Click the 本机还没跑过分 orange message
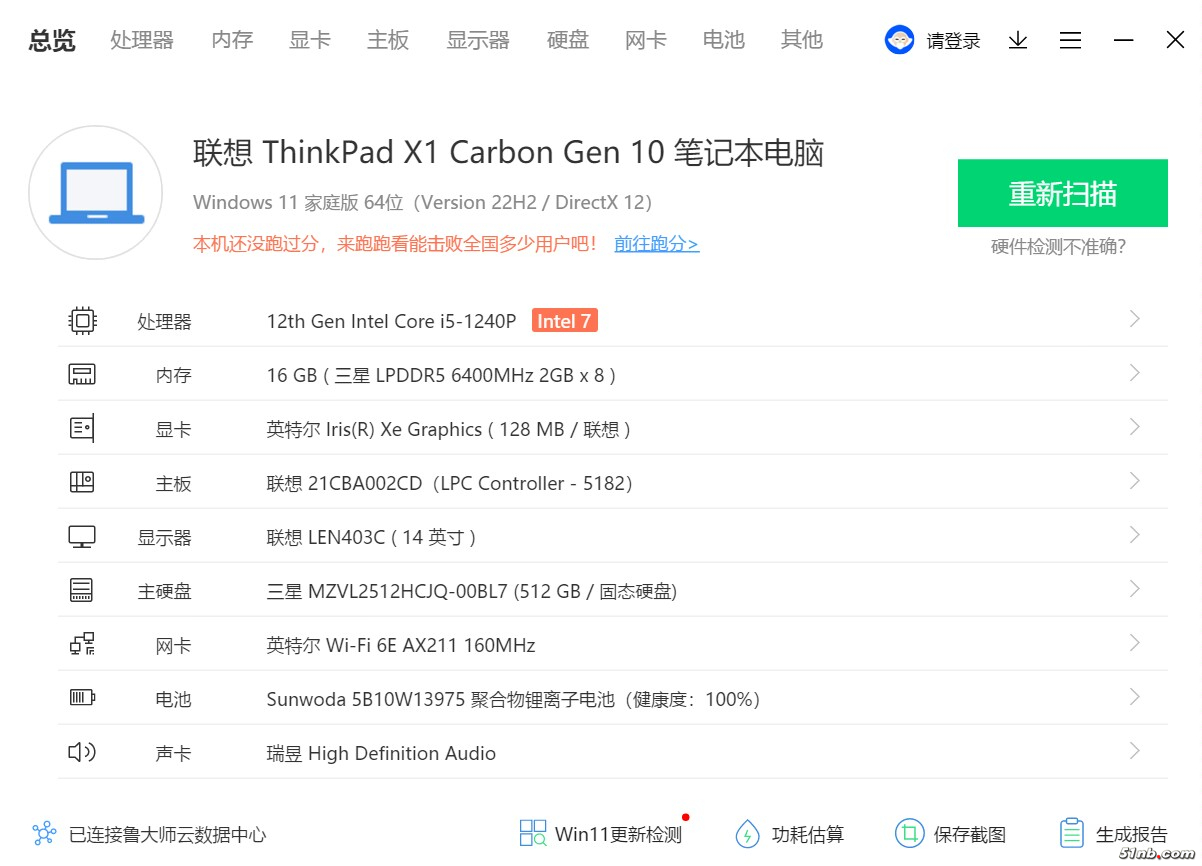This screenshot has width=1202, height=866. [x=396, y=243]
